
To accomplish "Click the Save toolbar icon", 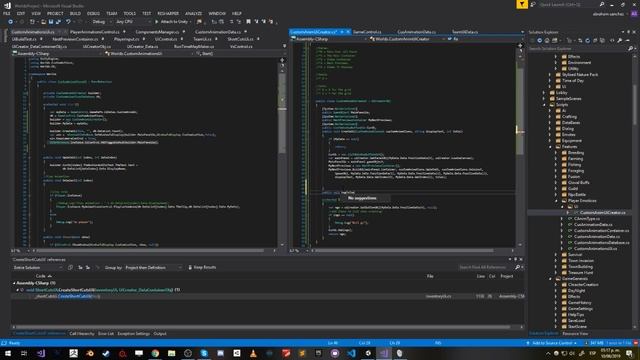I will tap(51, 22).
